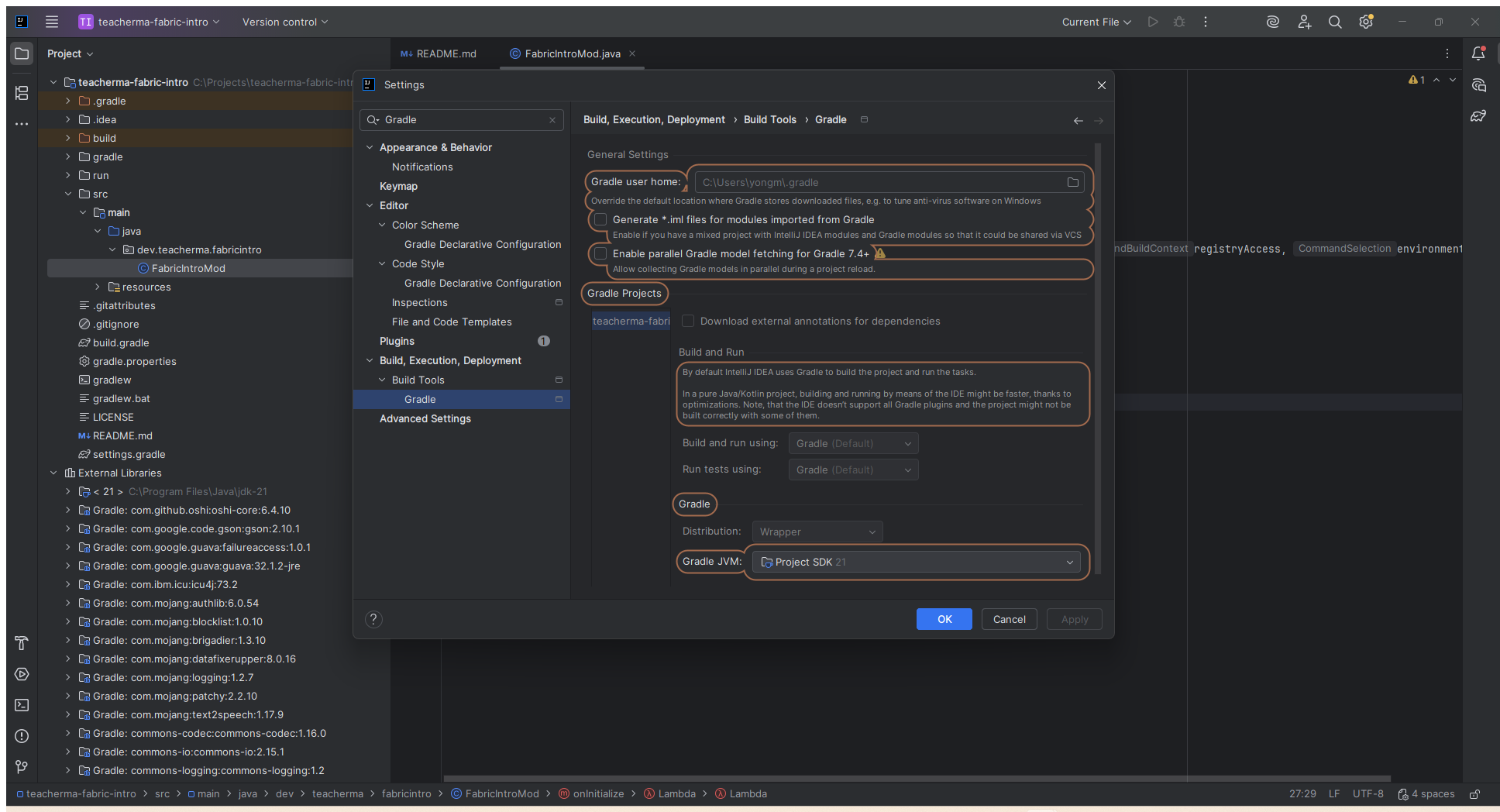
Task: Open the Problems tool window
Action: (x=22, y=736)
